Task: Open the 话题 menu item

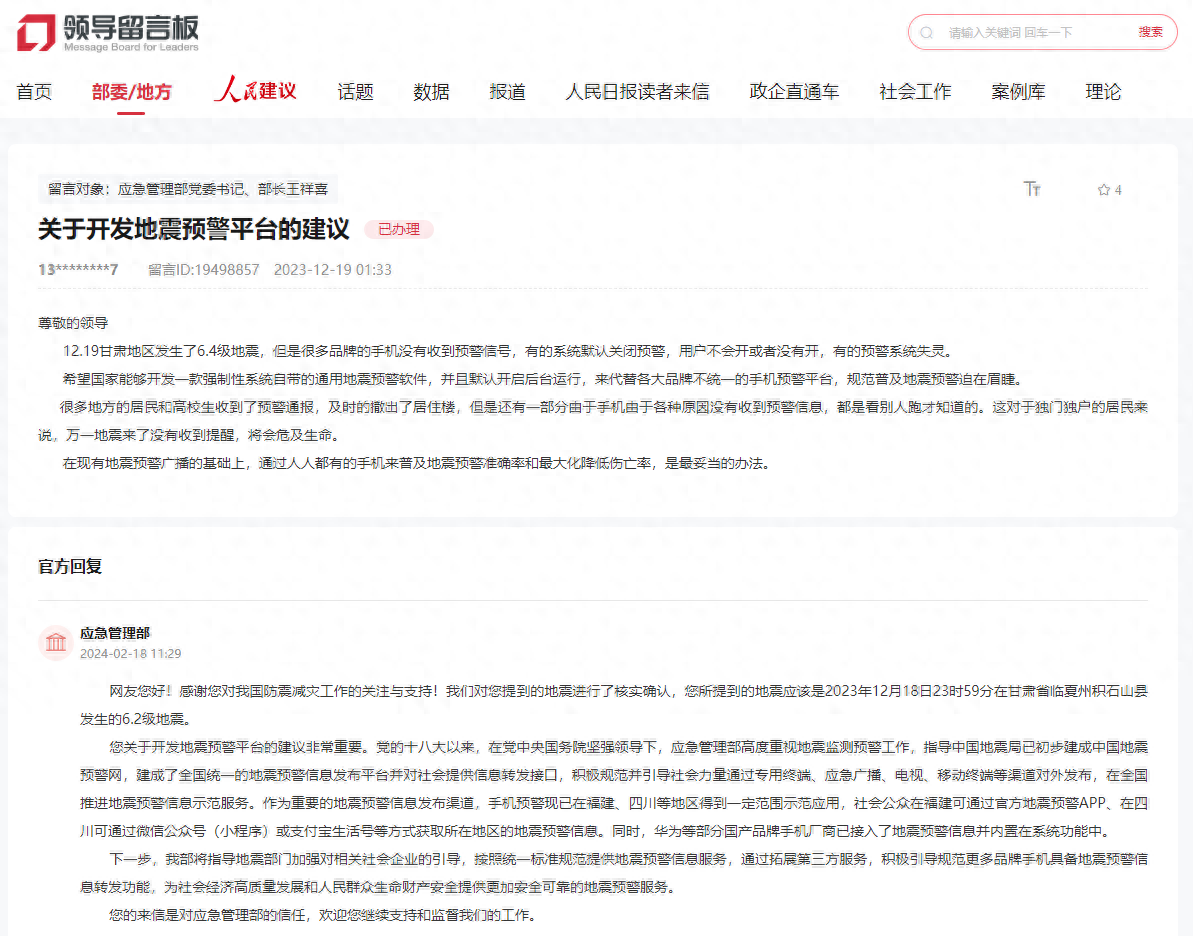Action: coord(355,92)
